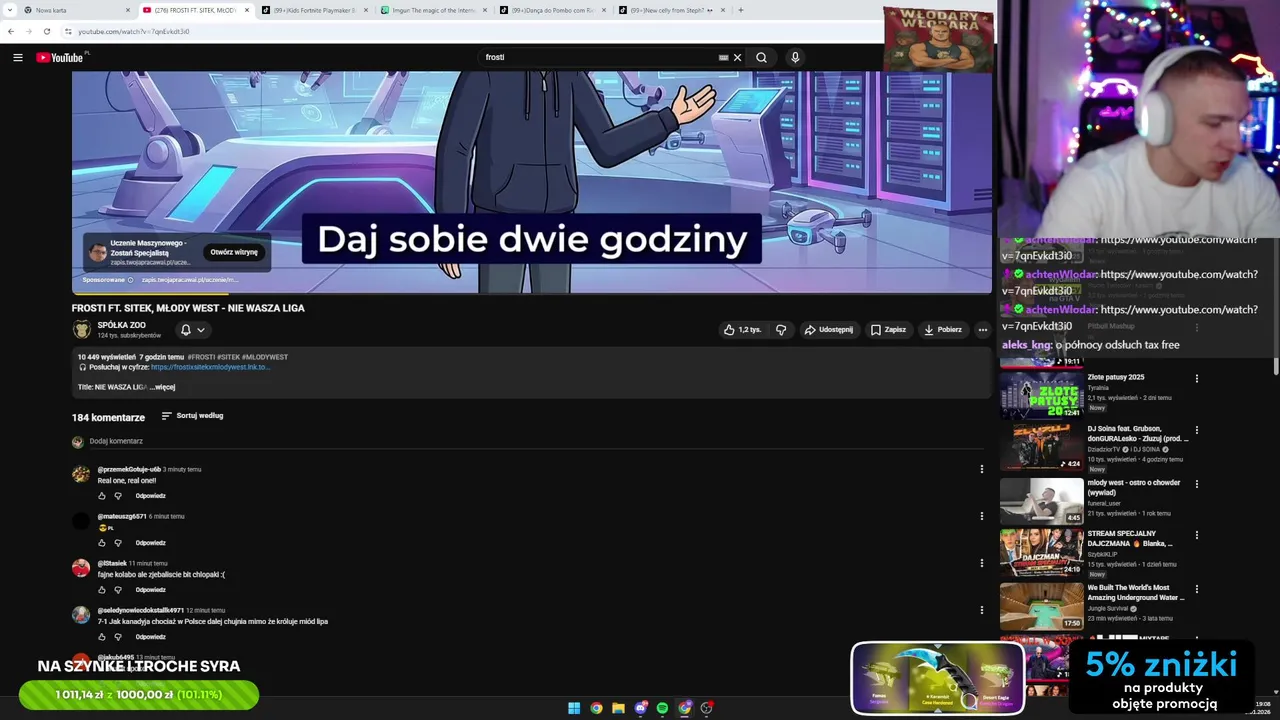This screenshot has width=1280, height=720.
Task: Select the FROSTI FT. SITEK YouTube tab
Action: click(195, 10)
